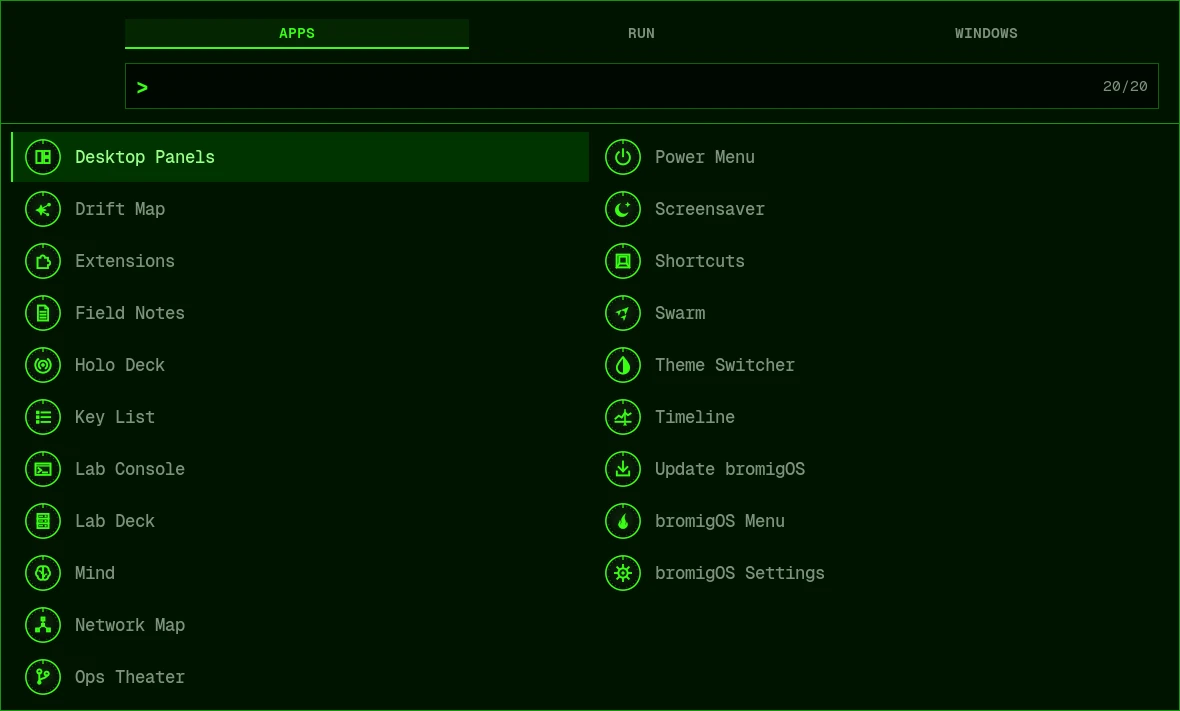Click the Timeline chart icon
The image size is (1180, 711).
pyautogui.click(x=622, y=417)
